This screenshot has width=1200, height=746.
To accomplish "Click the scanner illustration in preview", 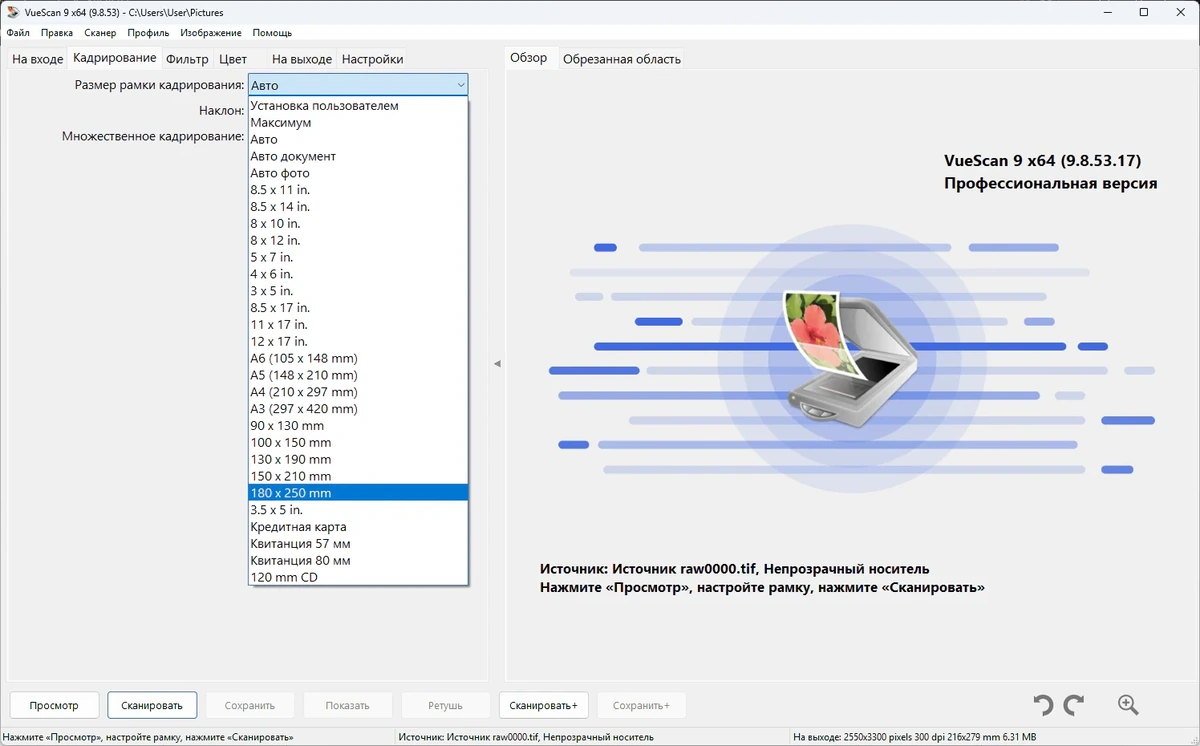I will (848, 362).
